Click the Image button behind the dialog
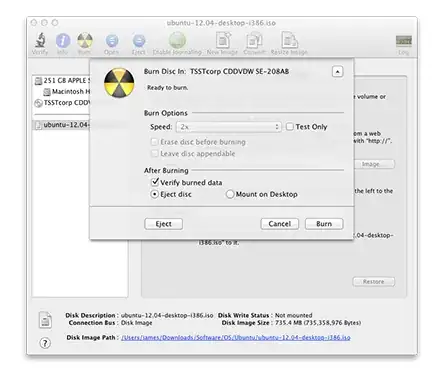This screenshot has height=377, width=444. [x=374, y=164]
